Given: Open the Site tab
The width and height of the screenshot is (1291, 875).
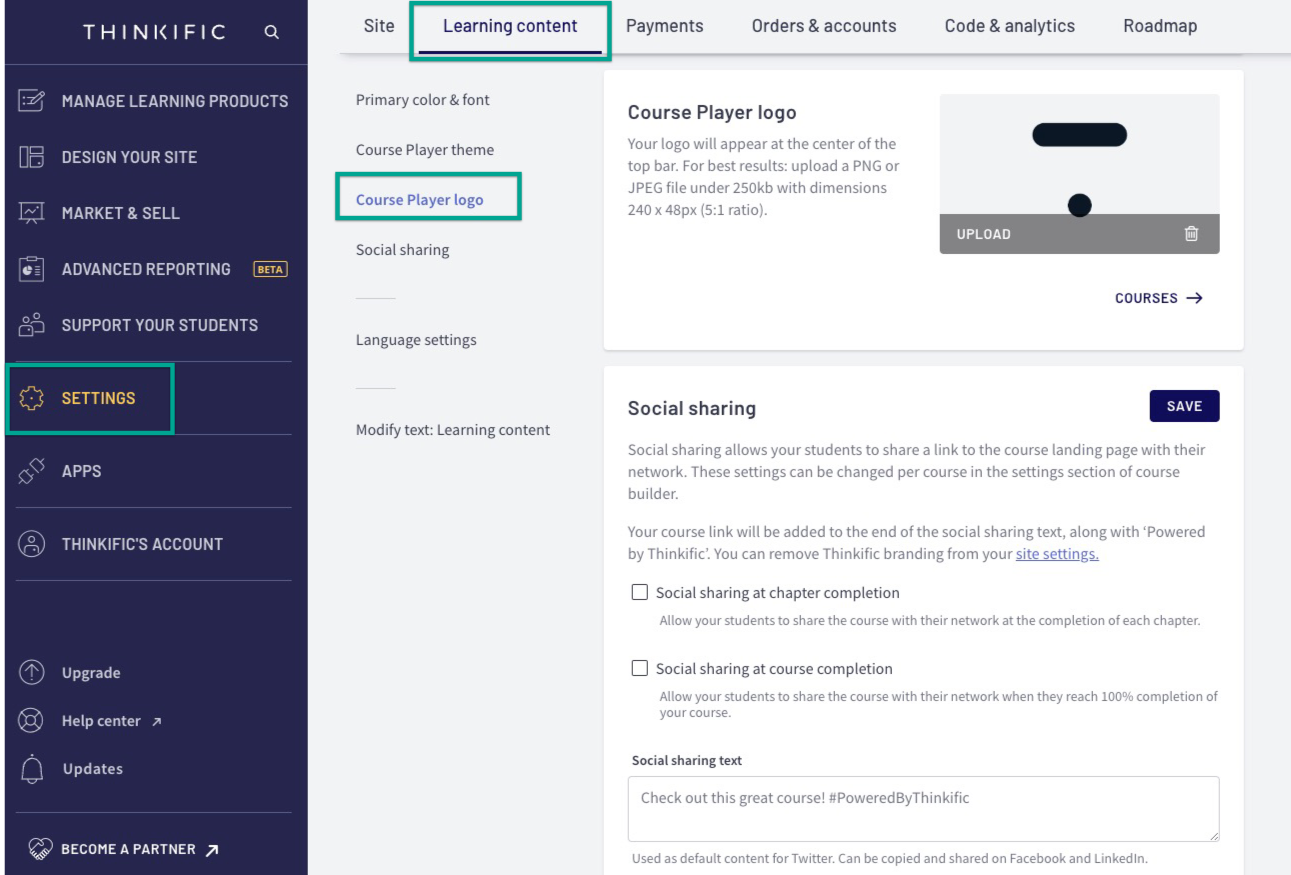Looking at the screenshot, I should 379,26.
